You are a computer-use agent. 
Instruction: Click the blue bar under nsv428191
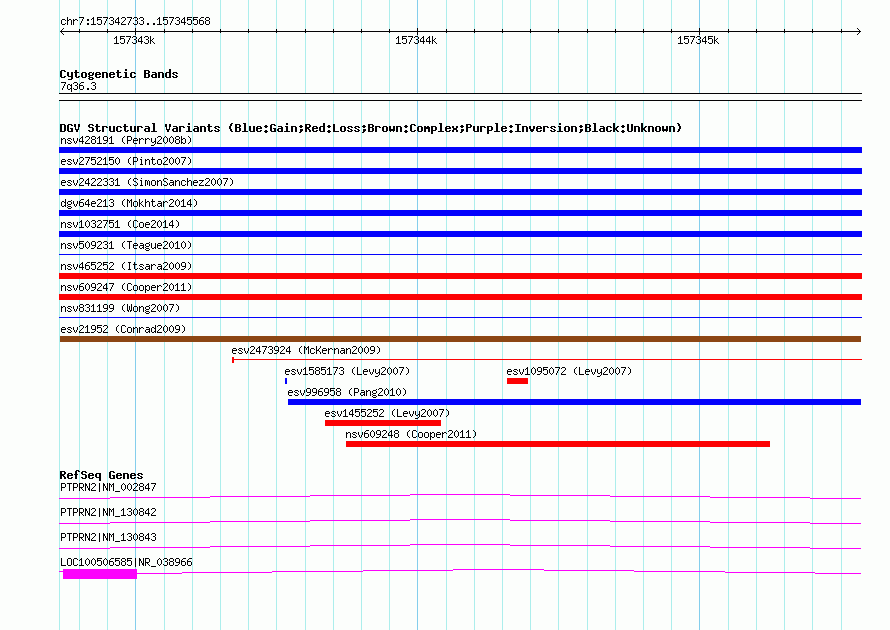click(460, 150)
